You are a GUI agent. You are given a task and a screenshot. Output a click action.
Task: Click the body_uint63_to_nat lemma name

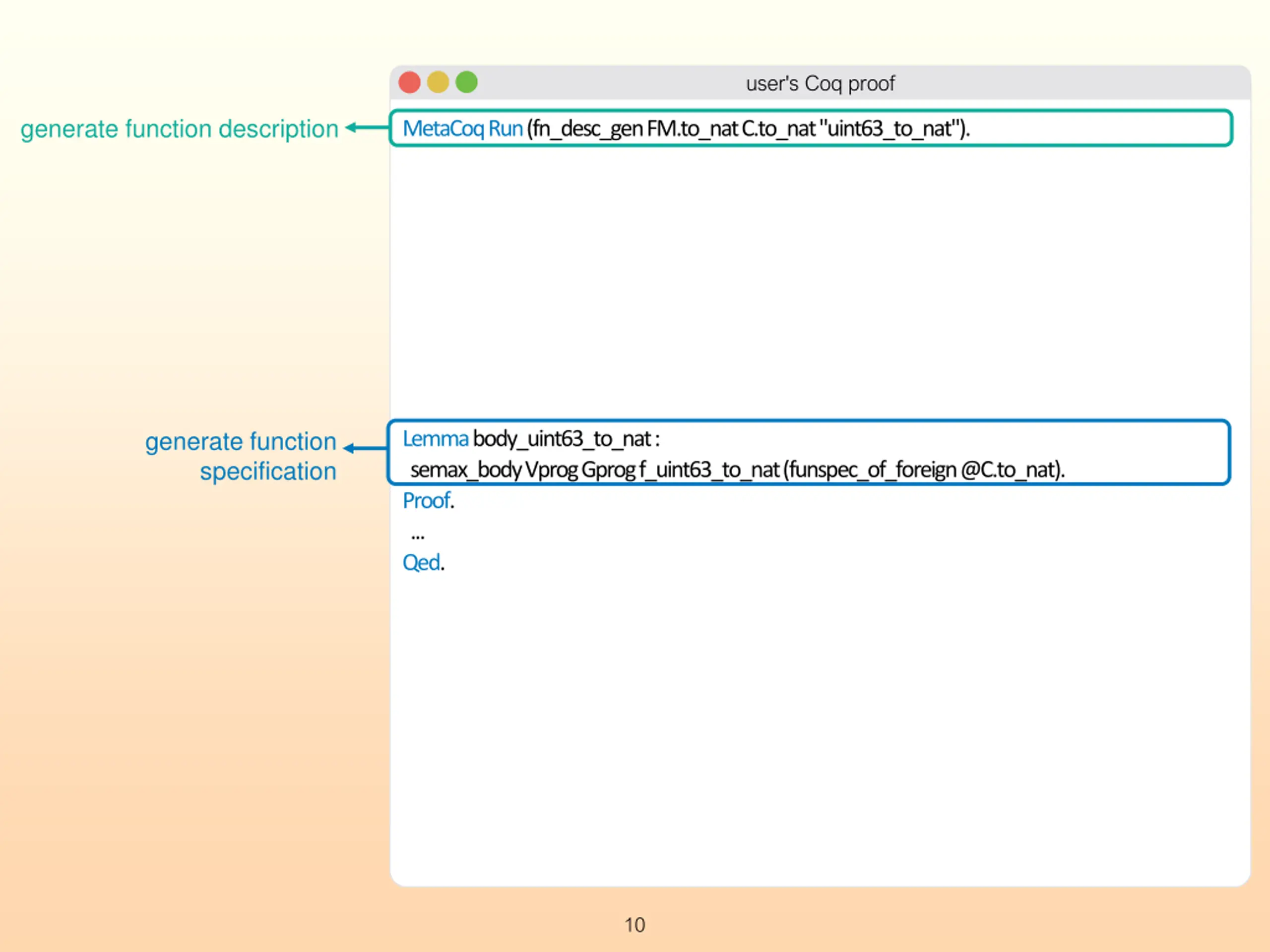point(562,439)
